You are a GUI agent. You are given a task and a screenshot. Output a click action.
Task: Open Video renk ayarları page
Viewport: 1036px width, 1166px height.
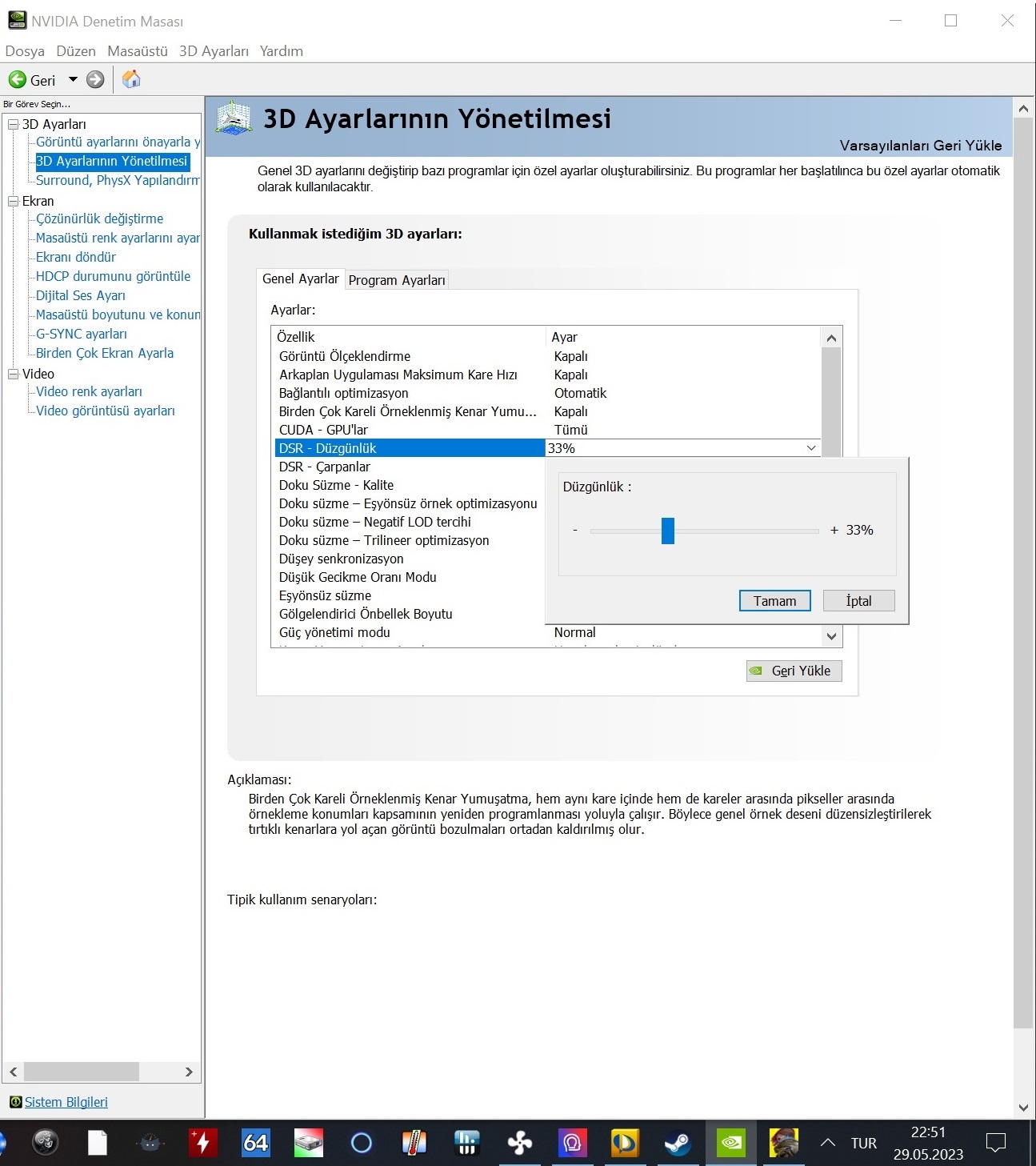pyautogui.click(x=89, y=391)
